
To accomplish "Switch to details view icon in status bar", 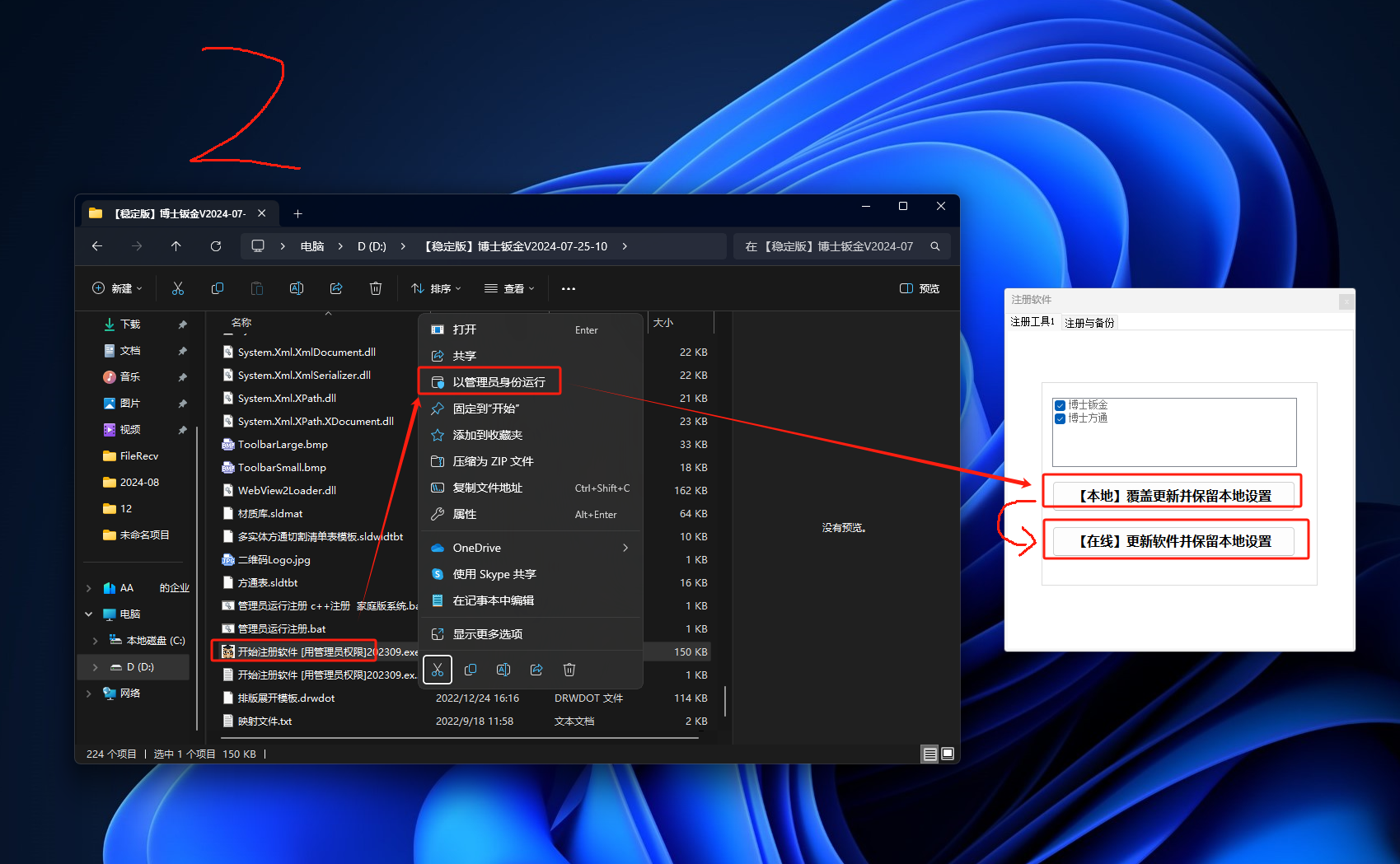I will 929,754.
